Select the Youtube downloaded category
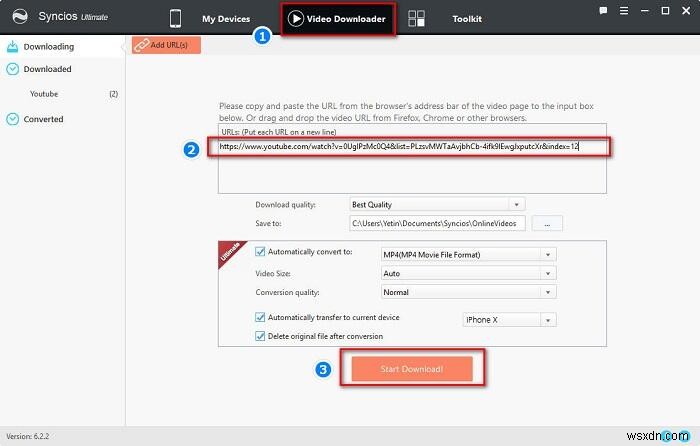The height and width of the screenshot is (446, 700). tap(44, 94)
